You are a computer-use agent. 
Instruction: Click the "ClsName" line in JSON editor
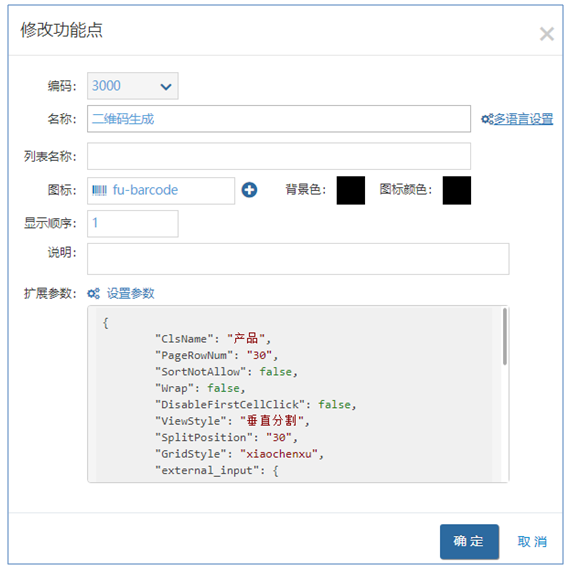[213, 339]
